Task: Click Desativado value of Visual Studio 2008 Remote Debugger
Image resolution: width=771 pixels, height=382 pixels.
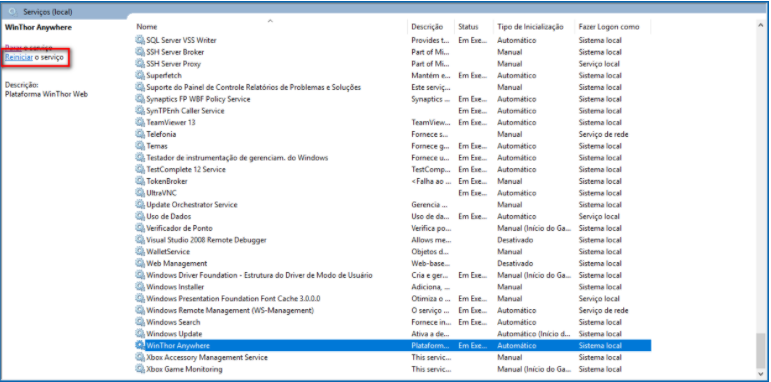Action: 515,240
